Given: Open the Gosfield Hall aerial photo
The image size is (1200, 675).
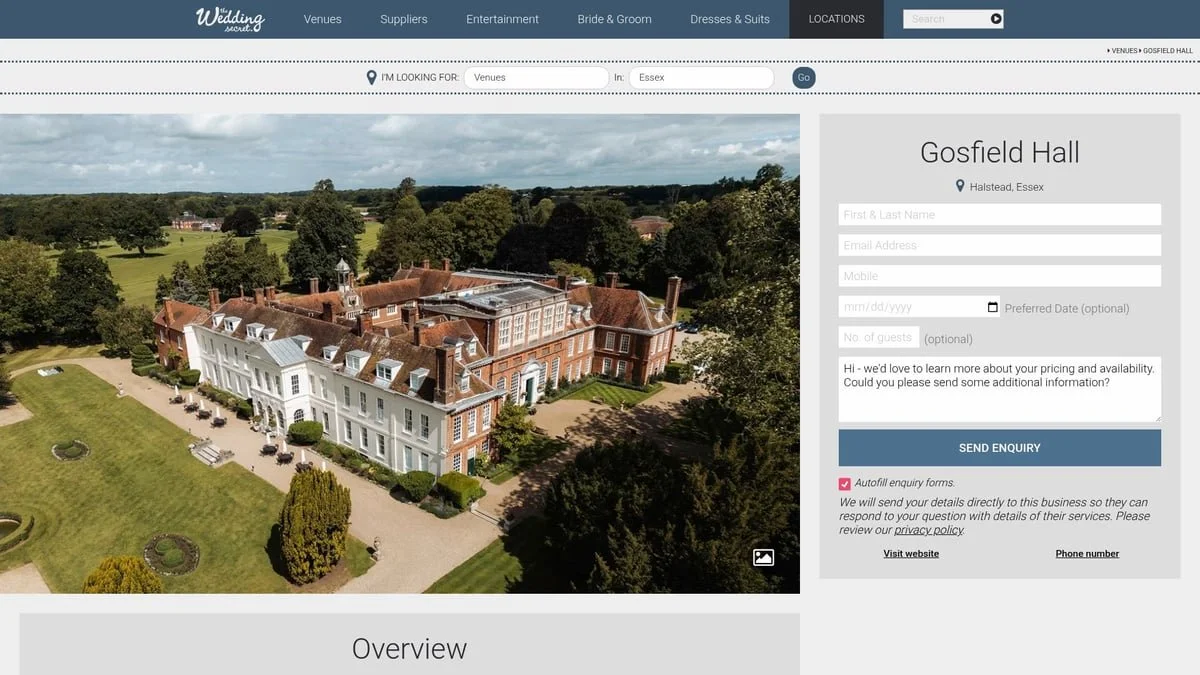Looking at the screenshot, I should pyautogui.click(x=400, y=353).
